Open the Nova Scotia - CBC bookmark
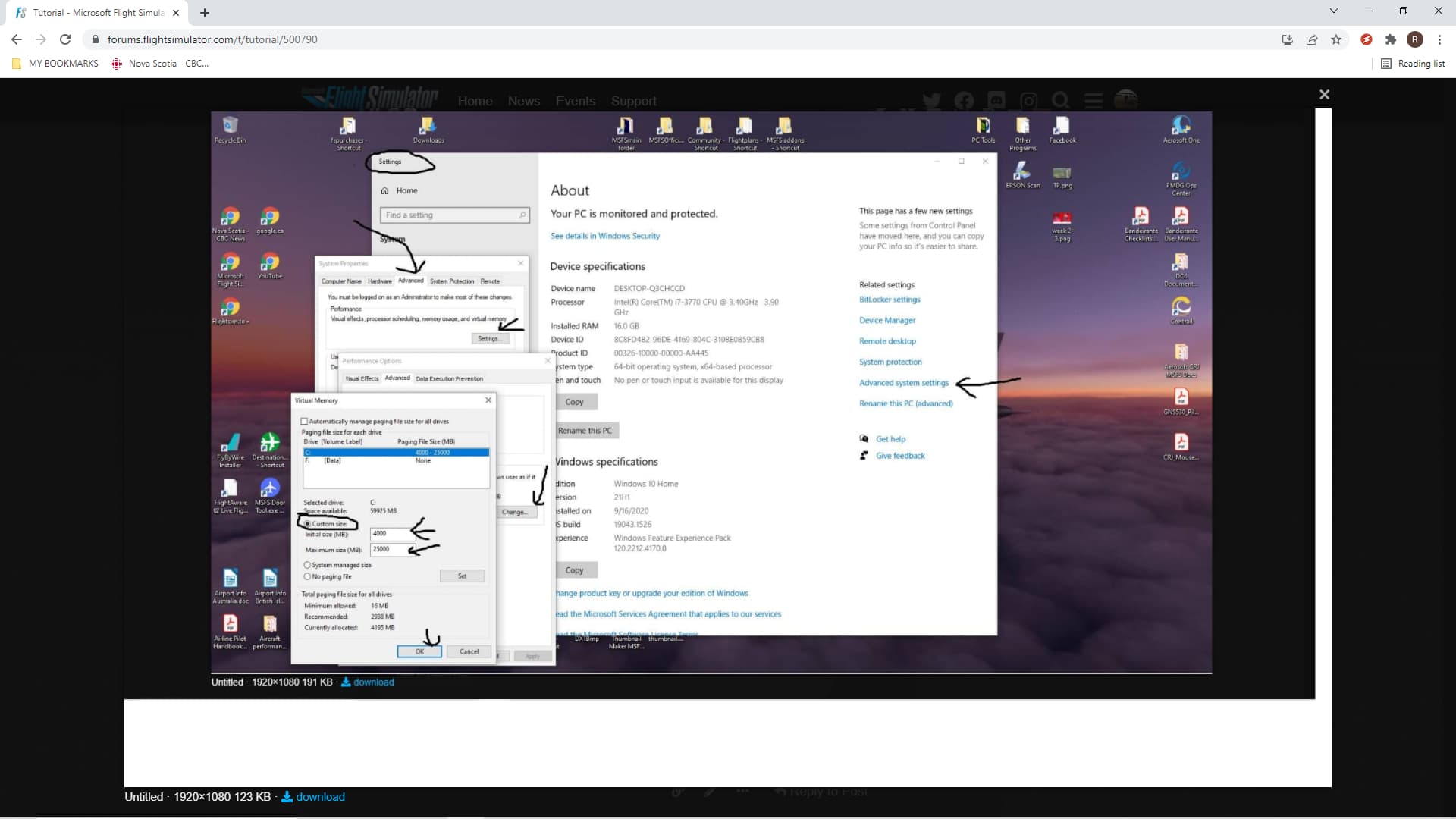This screenshot has width=1456, height=819. pyautogui.click(x=160, y=64)
